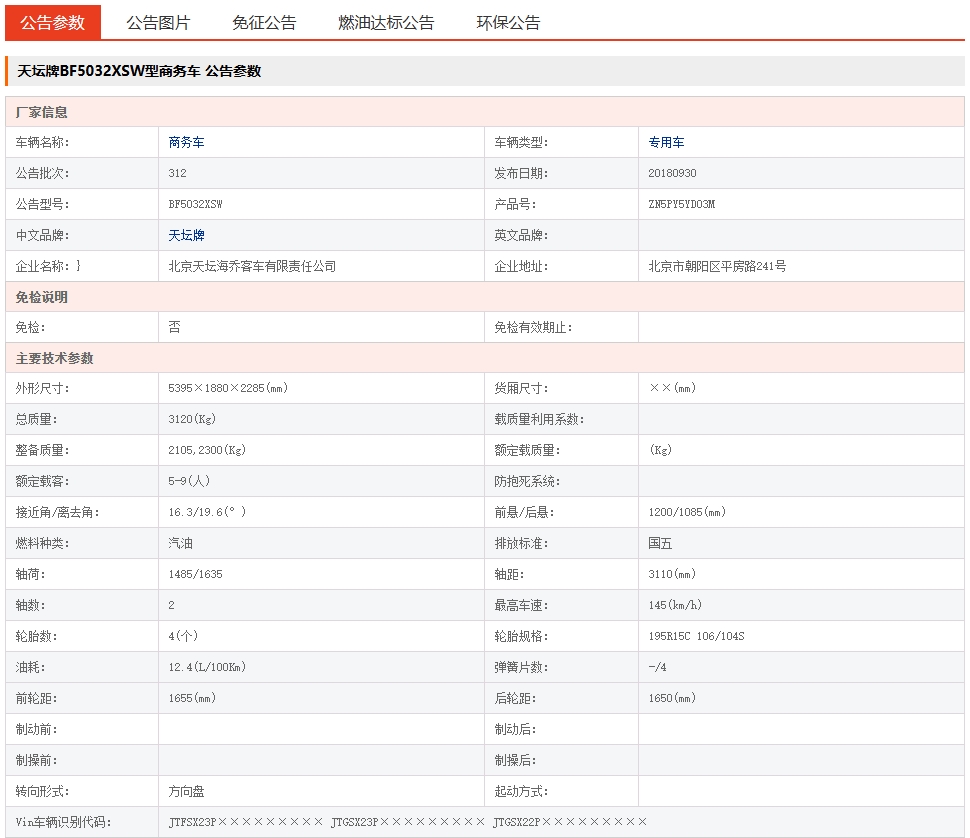Select overhang value 1200/1085(mm)
Screen dimensions: 970x838
click(687, 512)
